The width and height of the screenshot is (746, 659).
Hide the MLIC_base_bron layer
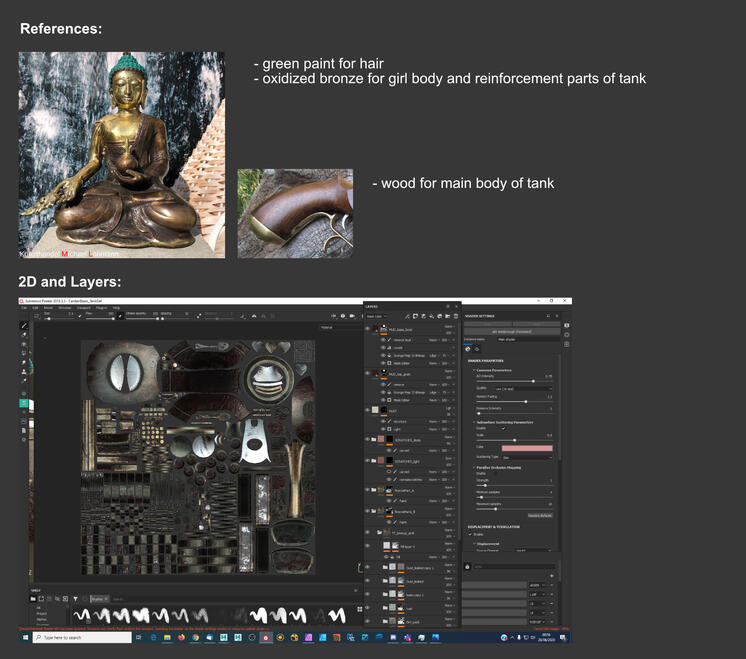point(368,328)
